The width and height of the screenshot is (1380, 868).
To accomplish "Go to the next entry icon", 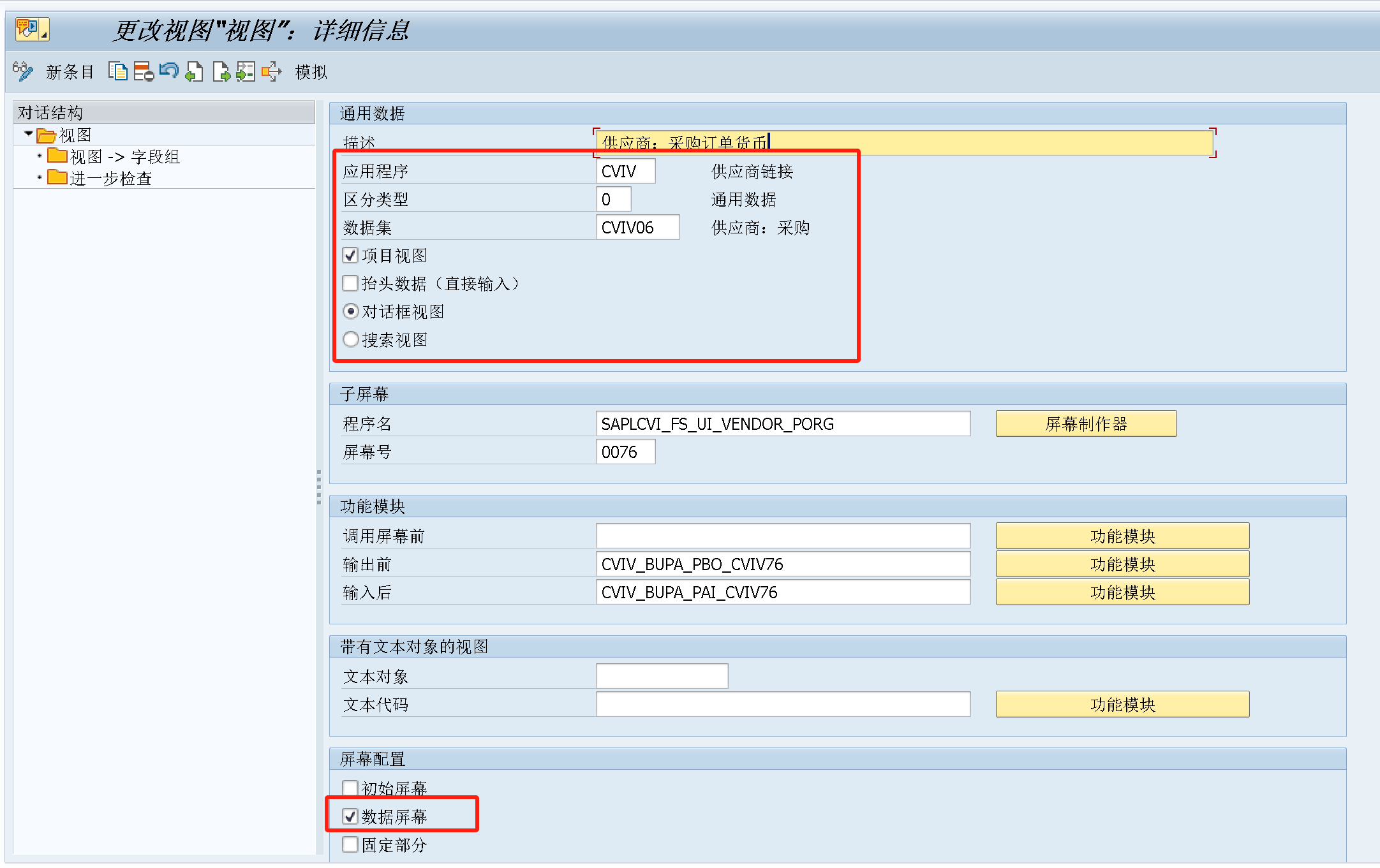I will (221, 71).
